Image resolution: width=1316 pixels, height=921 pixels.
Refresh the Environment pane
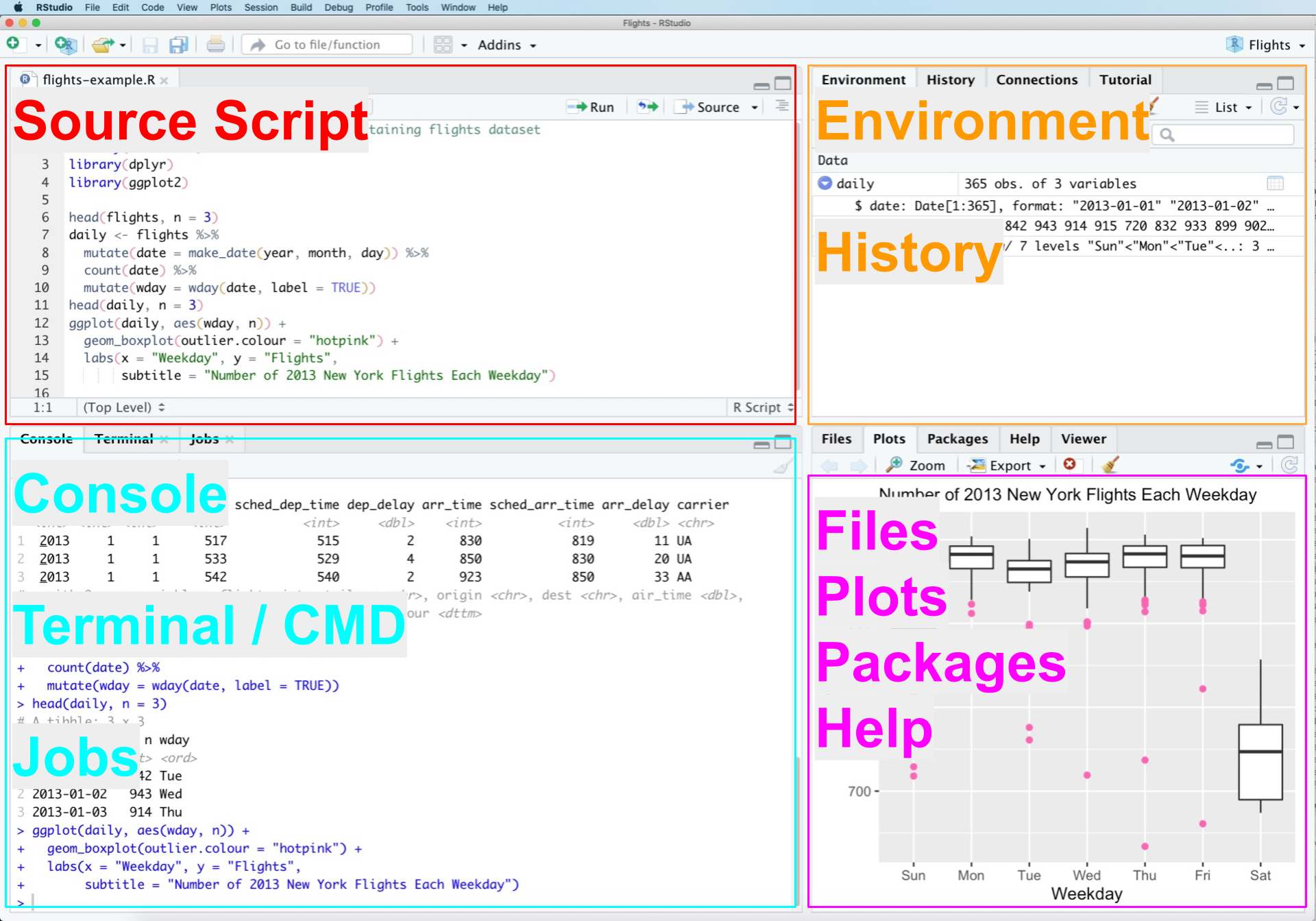1279,107
